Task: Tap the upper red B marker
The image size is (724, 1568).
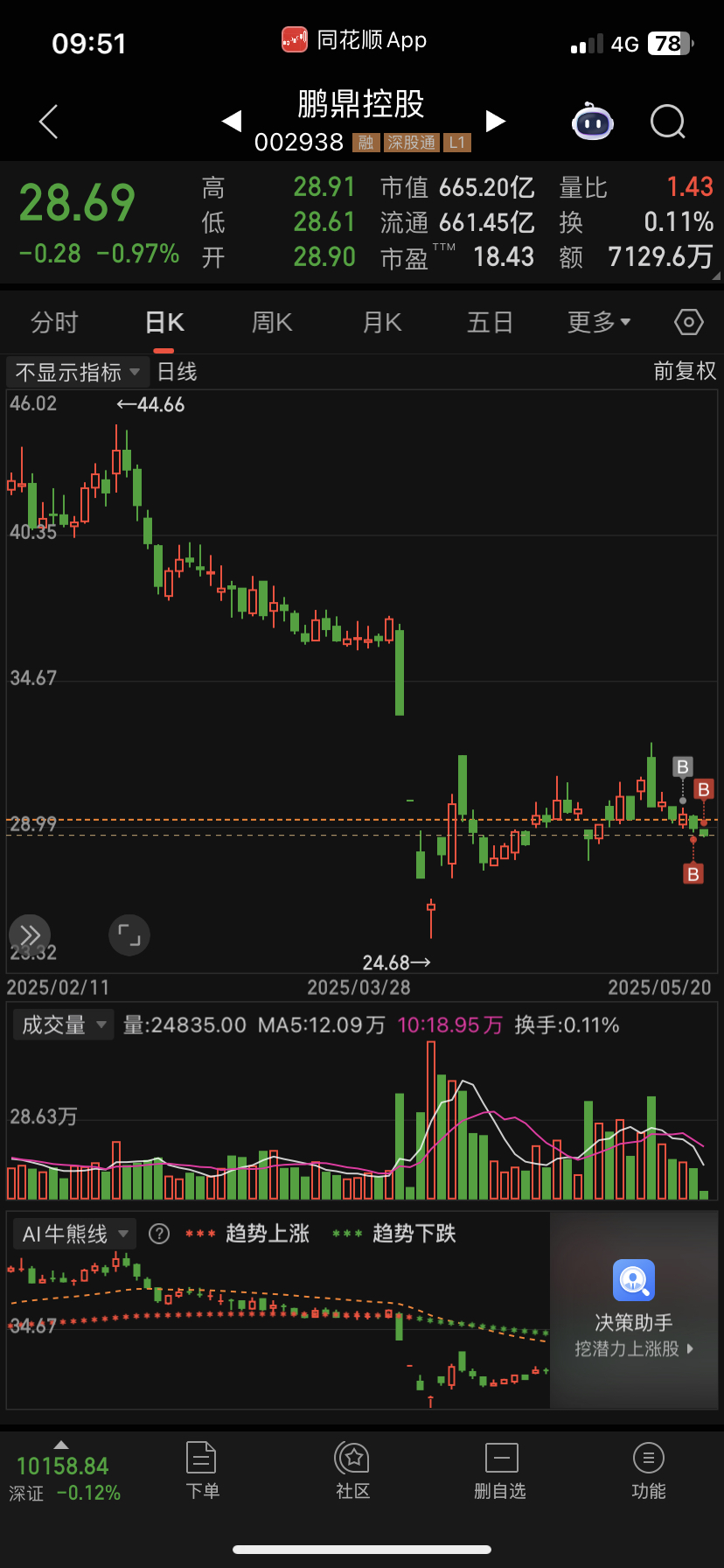Action: click(x=703, y=789)
